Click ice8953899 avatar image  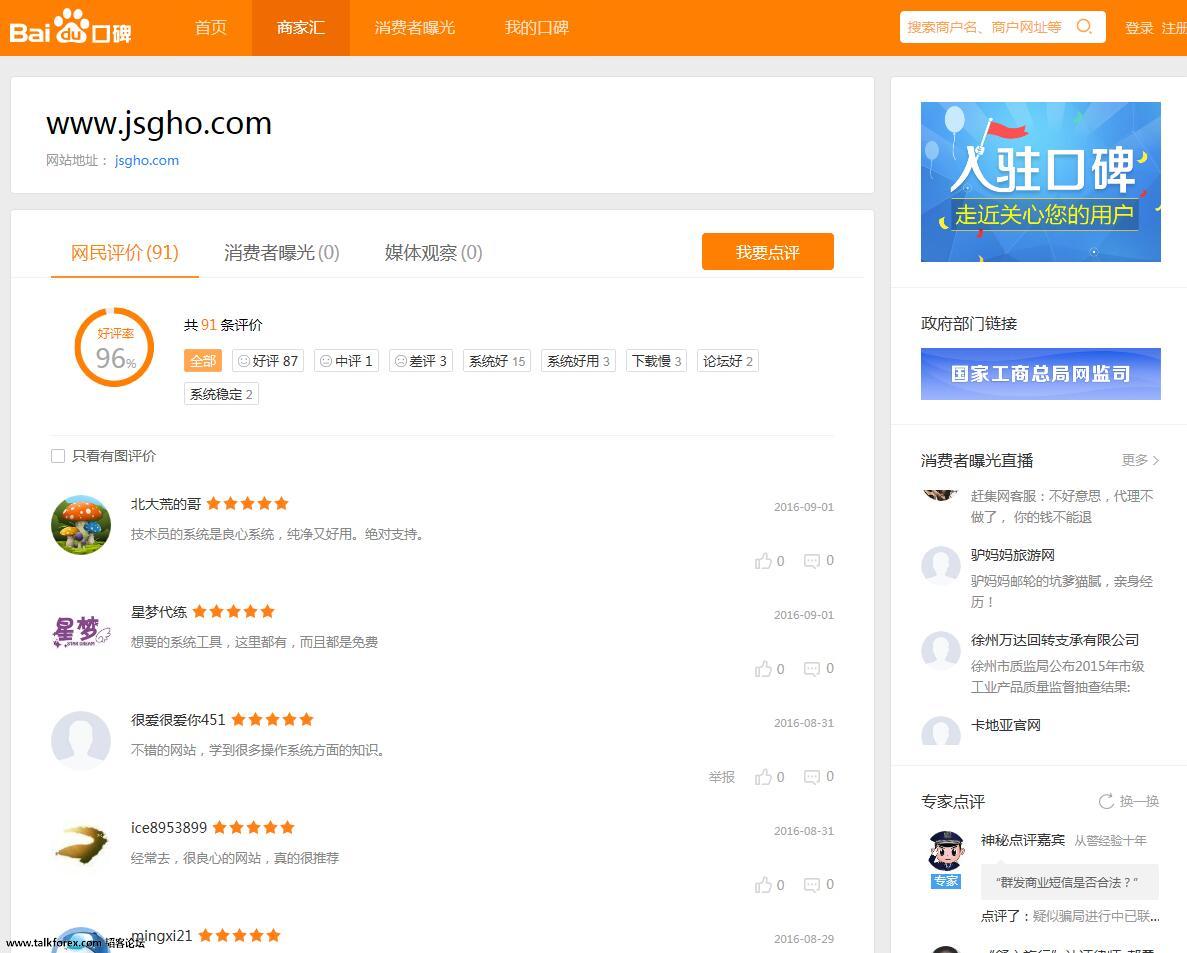click(81, 846)
